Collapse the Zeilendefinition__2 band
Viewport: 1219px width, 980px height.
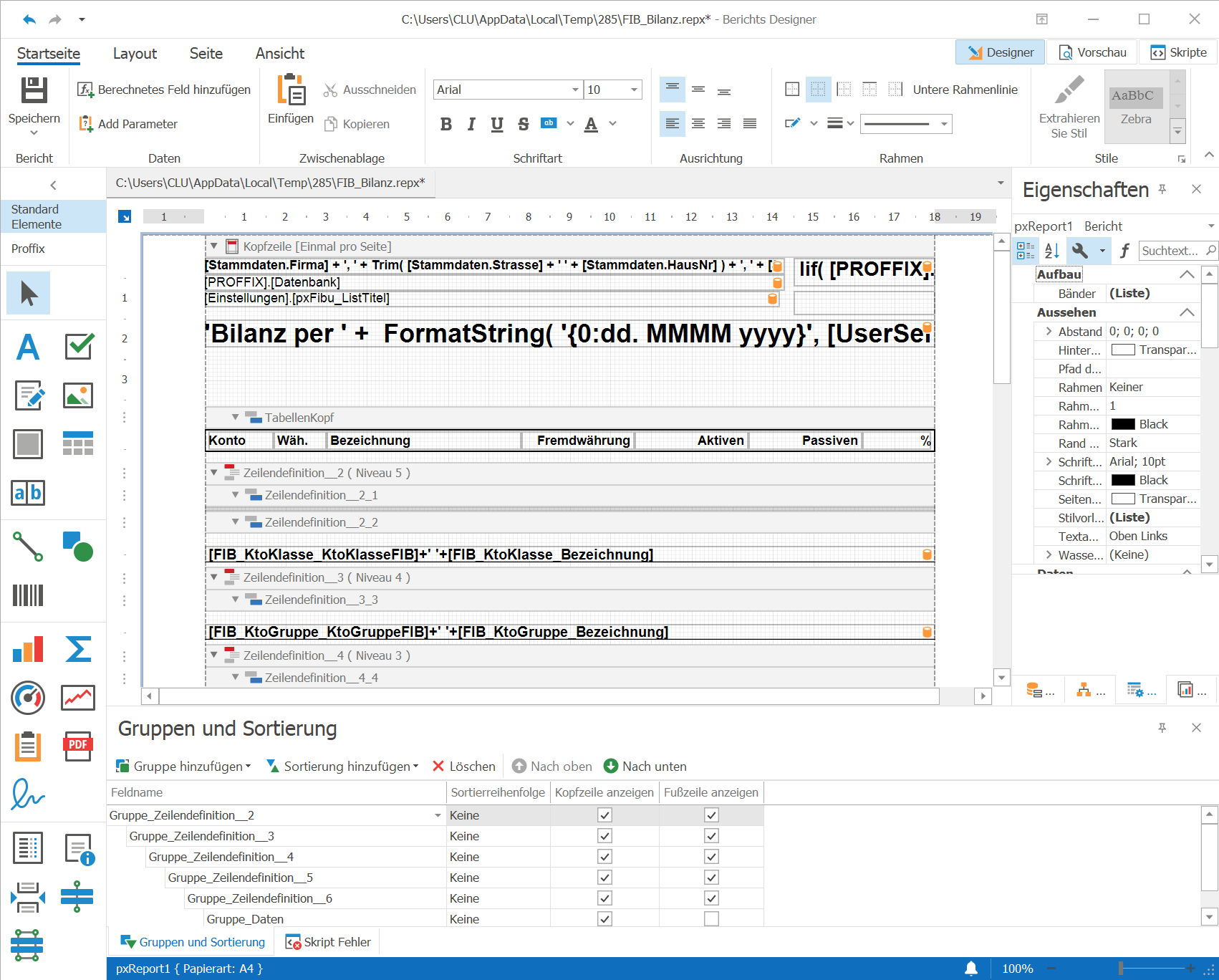(213, 473)
